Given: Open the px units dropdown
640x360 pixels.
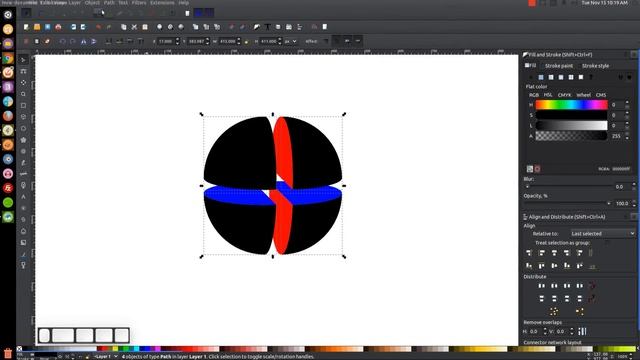Looking at the screenshot, I should 290,41.
